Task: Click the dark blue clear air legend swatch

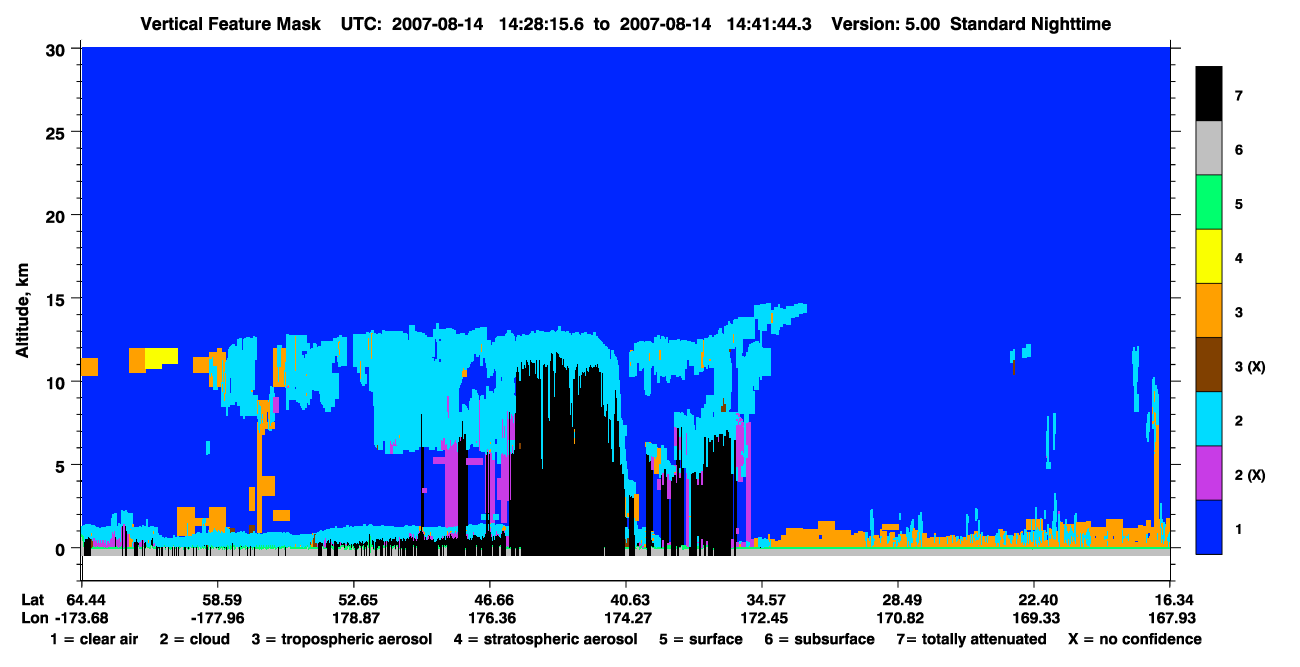Action: (x=1208, y=526)
